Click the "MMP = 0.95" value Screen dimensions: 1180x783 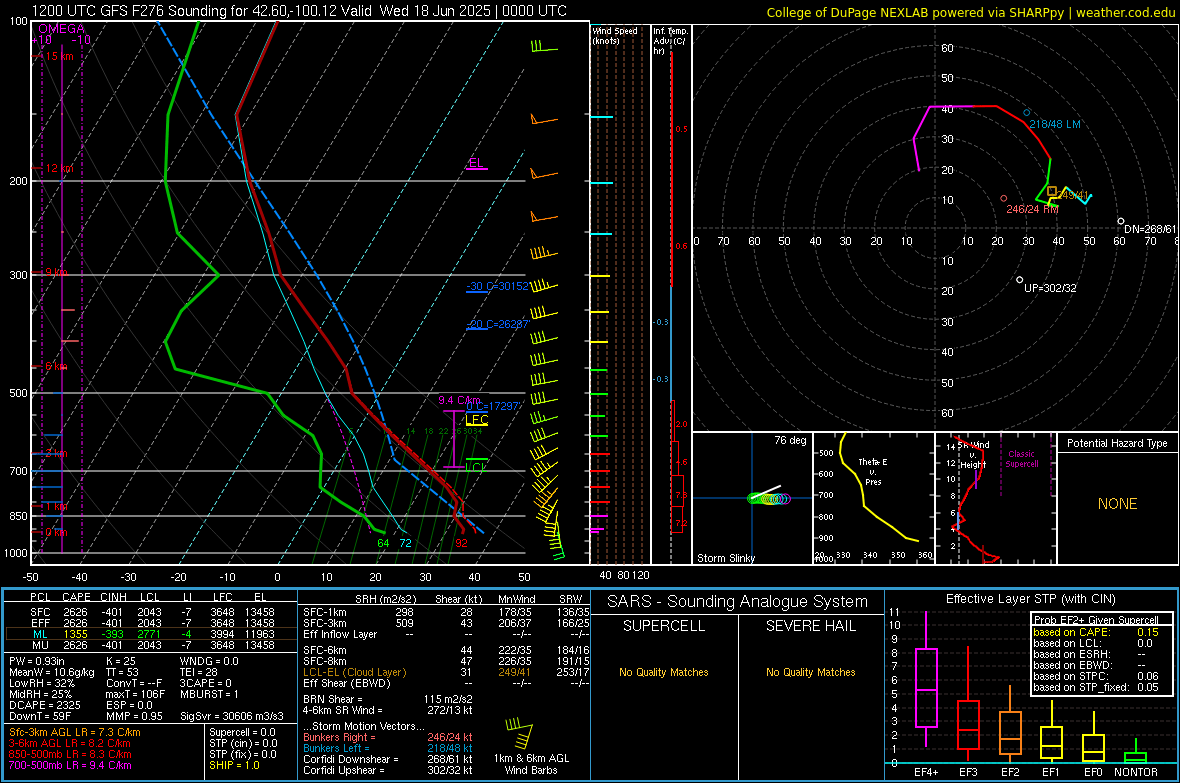135,716
